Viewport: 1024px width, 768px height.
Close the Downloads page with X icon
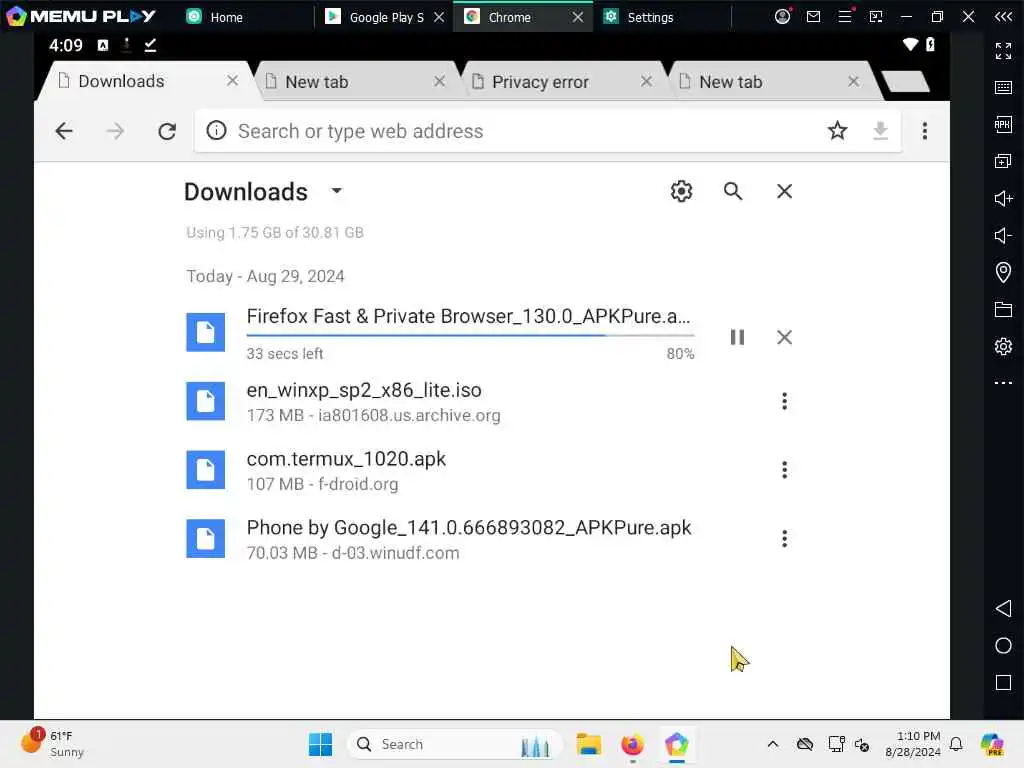784,191
